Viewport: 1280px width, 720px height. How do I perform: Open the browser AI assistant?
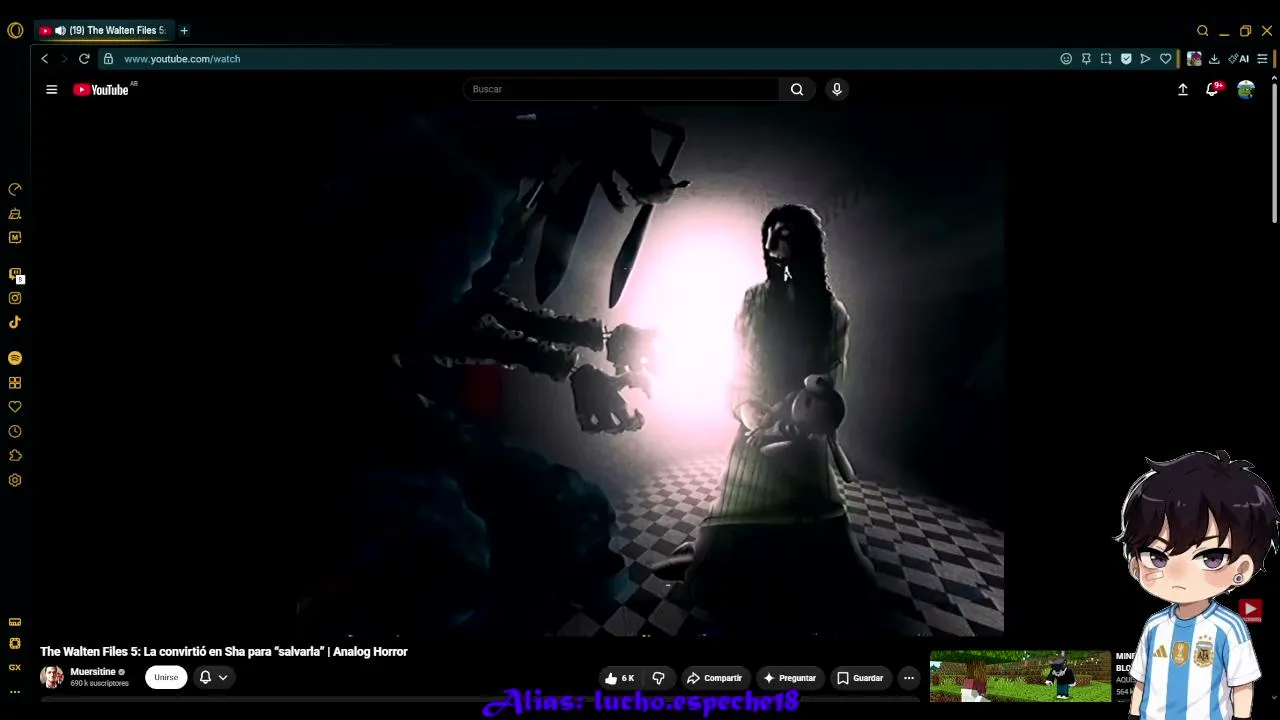[x=1239, y=59]
